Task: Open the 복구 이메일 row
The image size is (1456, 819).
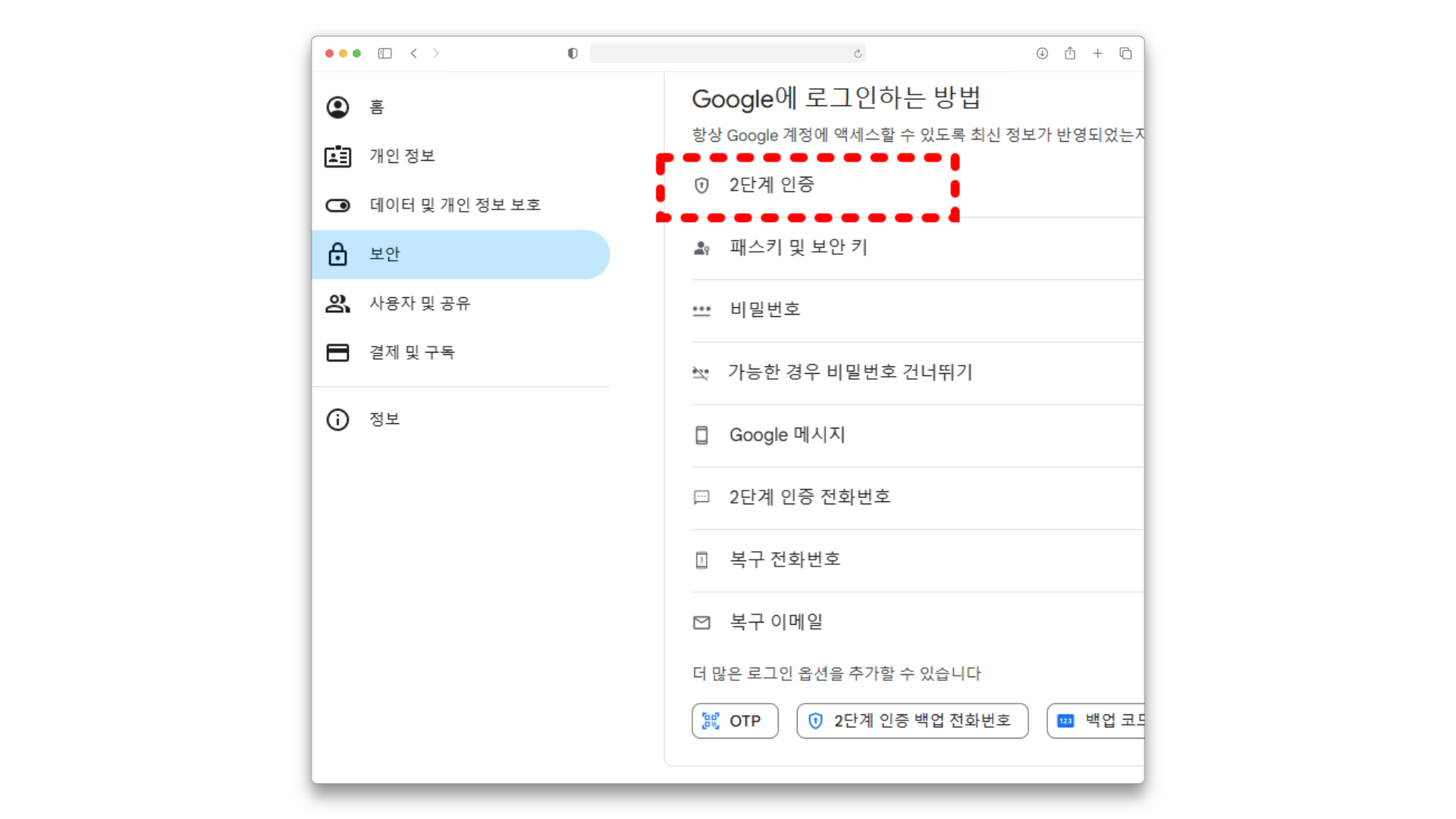Action: click(776, 623)
